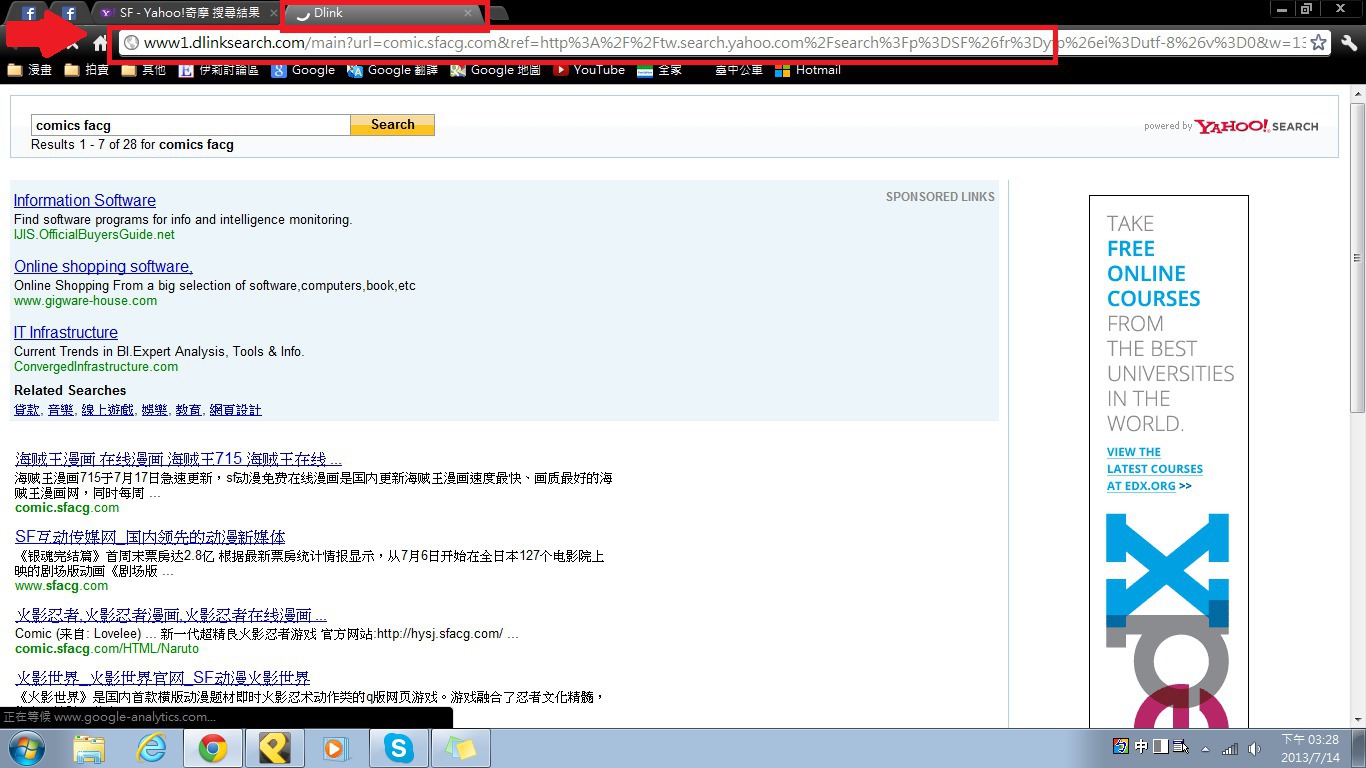Click the Yahoo Search logo

coord(1257,126)
